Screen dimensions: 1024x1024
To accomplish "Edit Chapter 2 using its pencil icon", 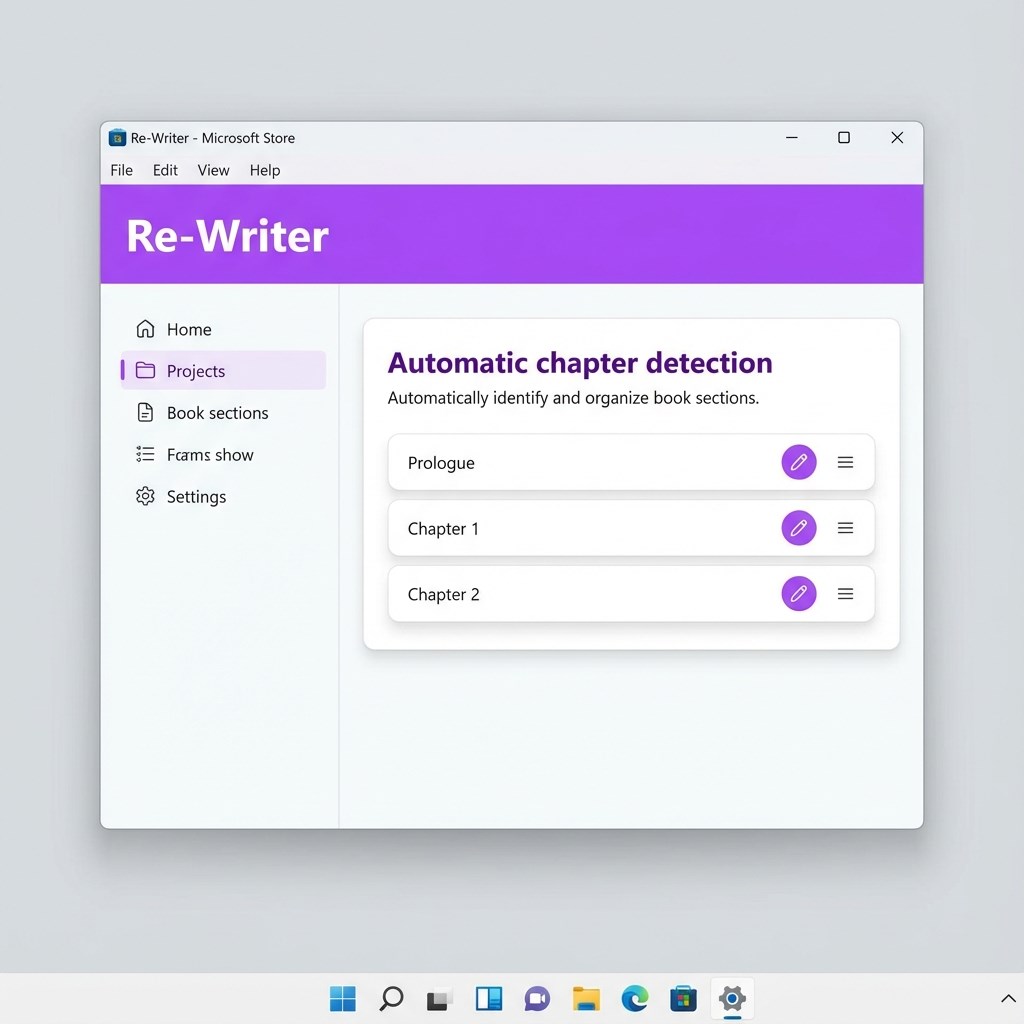I will [798, 593].
